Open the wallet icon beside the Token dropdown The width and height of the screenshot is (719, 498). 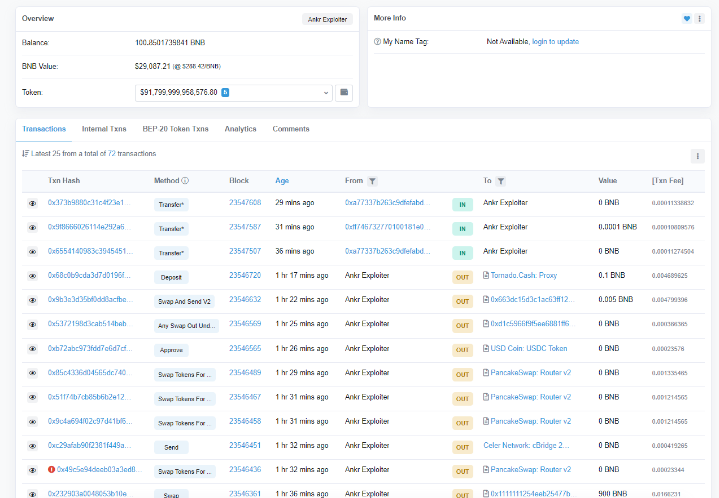(344, 92)
